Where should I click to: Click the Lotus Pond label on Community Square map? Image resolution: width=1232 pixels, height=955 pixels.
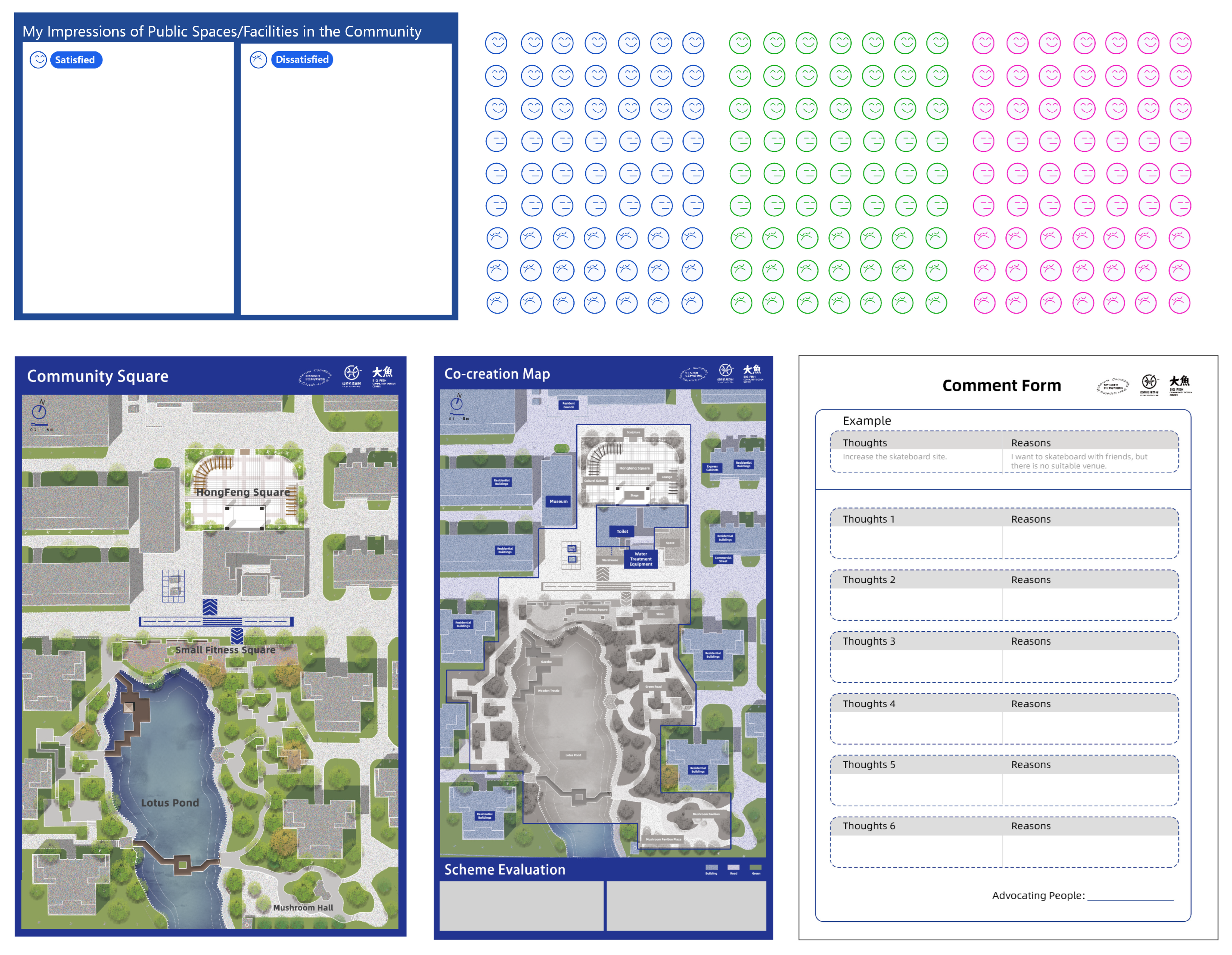170,802
